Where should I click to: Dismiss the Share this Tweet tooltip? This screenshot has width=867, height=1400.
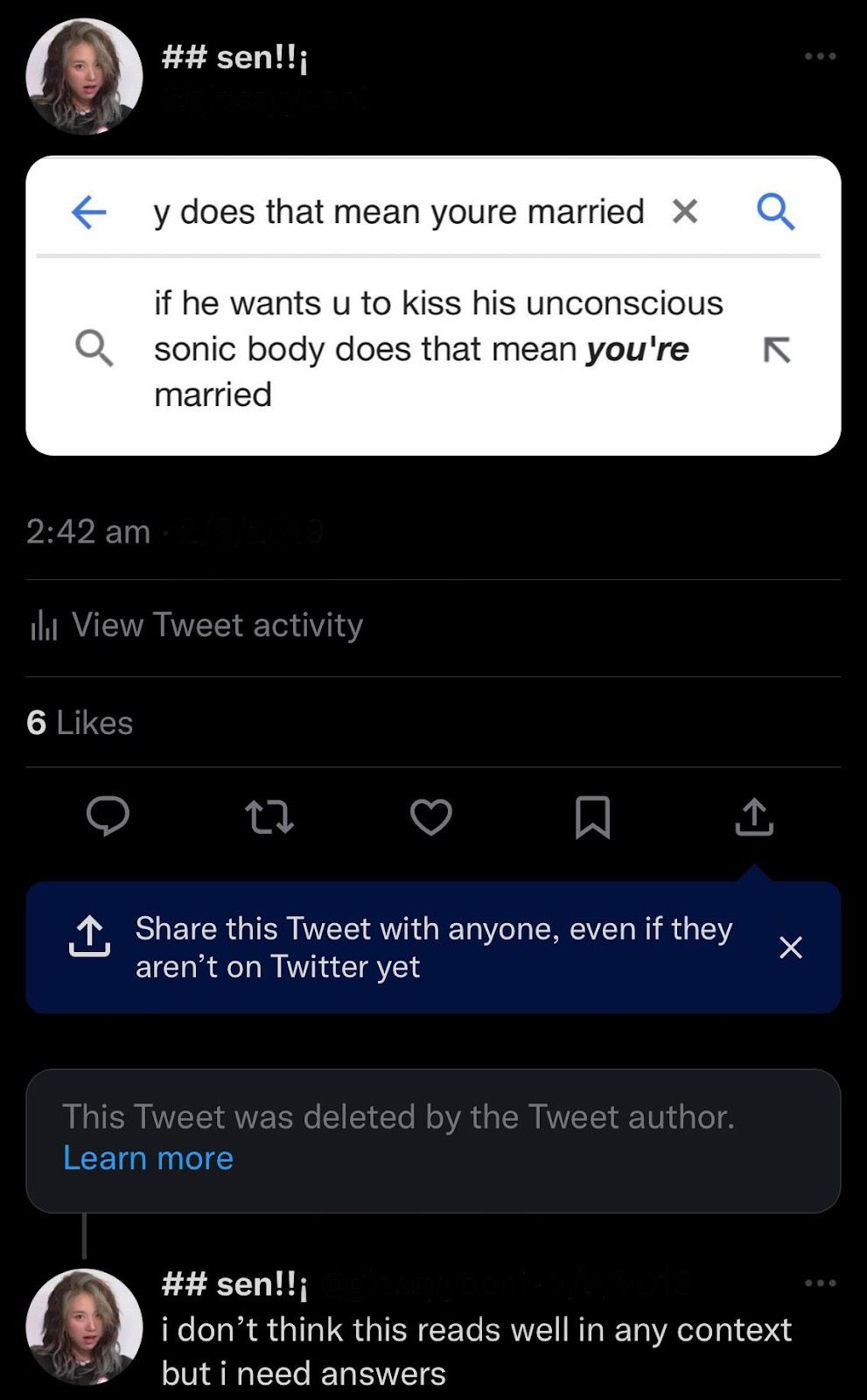[x=791, y=948]
